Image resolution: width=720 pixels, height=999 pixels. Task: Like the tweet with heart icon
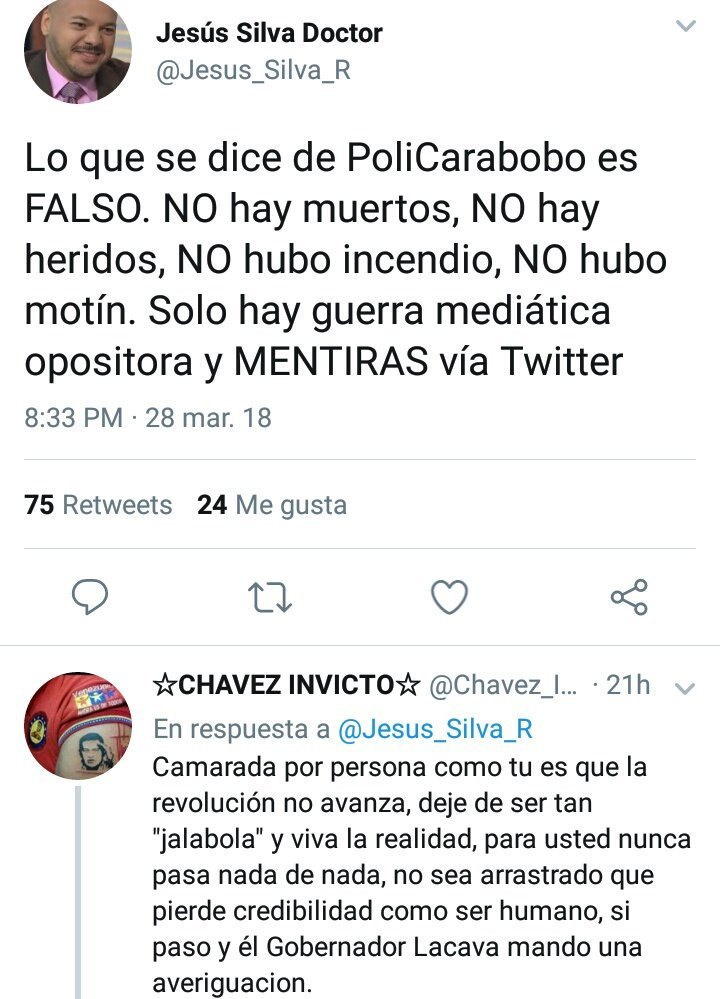tap(449, 597)
